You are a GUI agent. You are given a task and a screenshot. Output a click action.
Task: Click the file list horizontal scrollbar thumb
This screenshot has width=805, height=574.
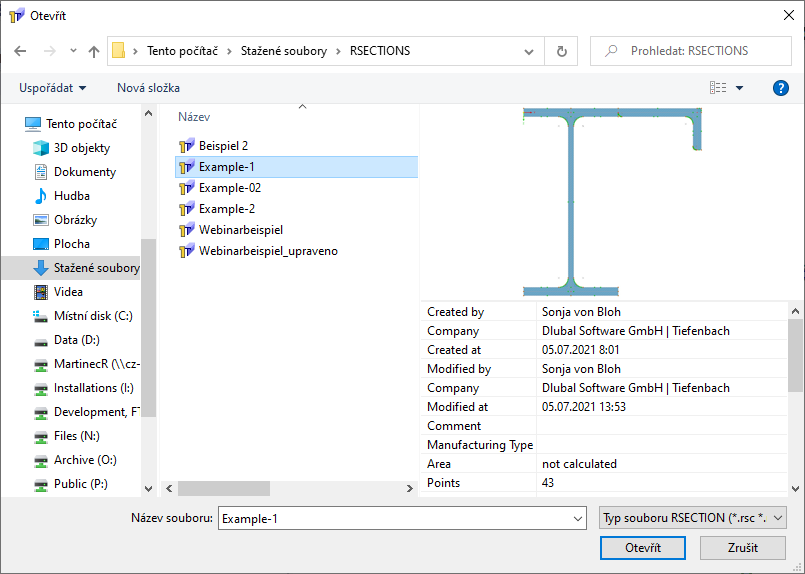click(224, 489)
